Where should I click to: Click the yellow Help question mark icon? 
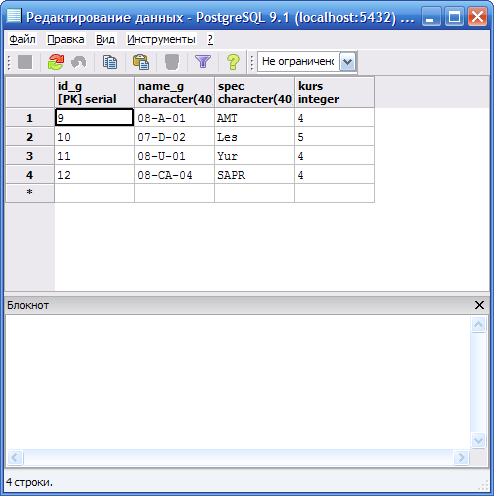(233, 62)
